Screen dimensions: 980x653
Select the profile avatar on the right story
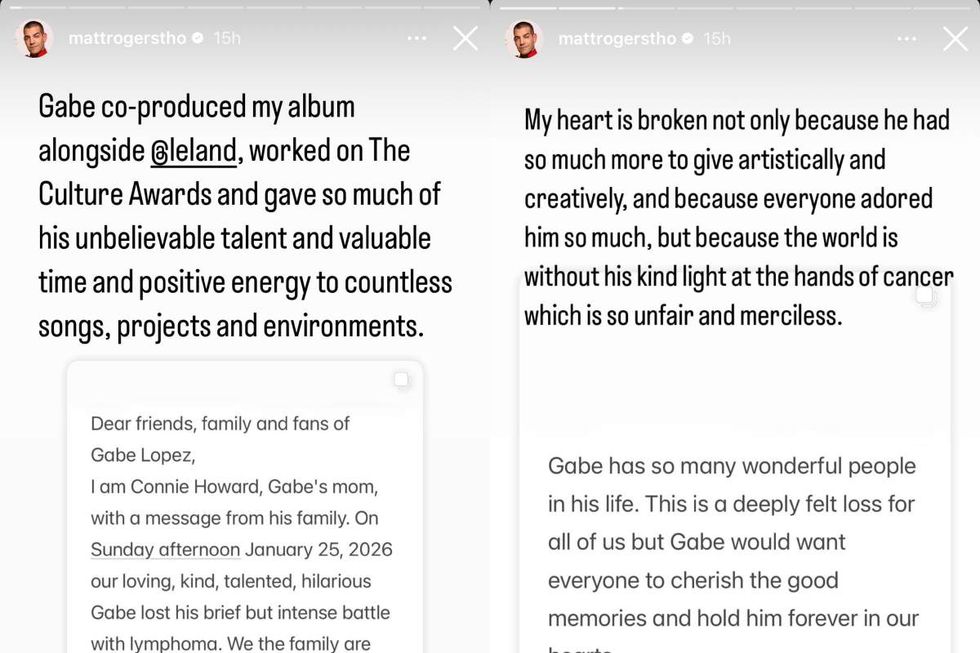(x=524, y=38)
